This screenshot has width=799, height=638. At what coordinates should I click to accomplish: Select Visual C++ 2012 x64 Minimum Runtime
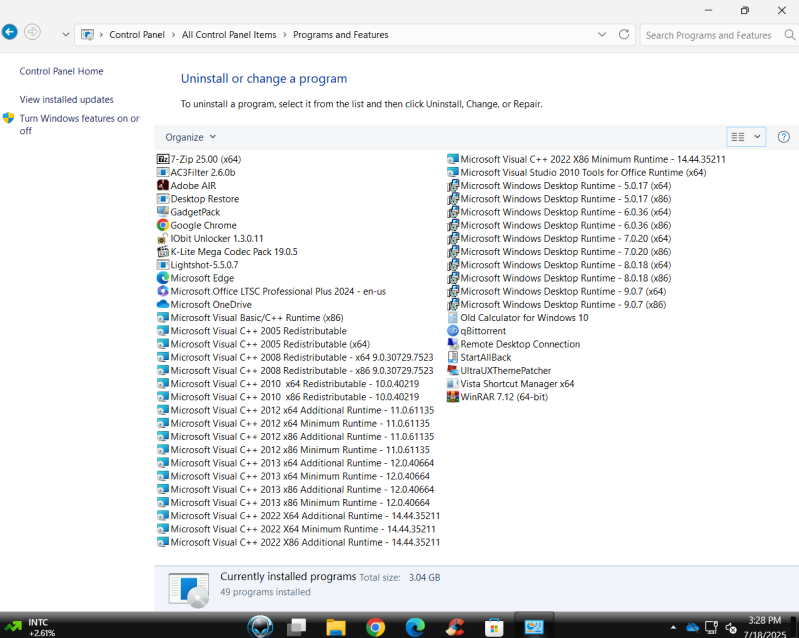click(294, 423)
